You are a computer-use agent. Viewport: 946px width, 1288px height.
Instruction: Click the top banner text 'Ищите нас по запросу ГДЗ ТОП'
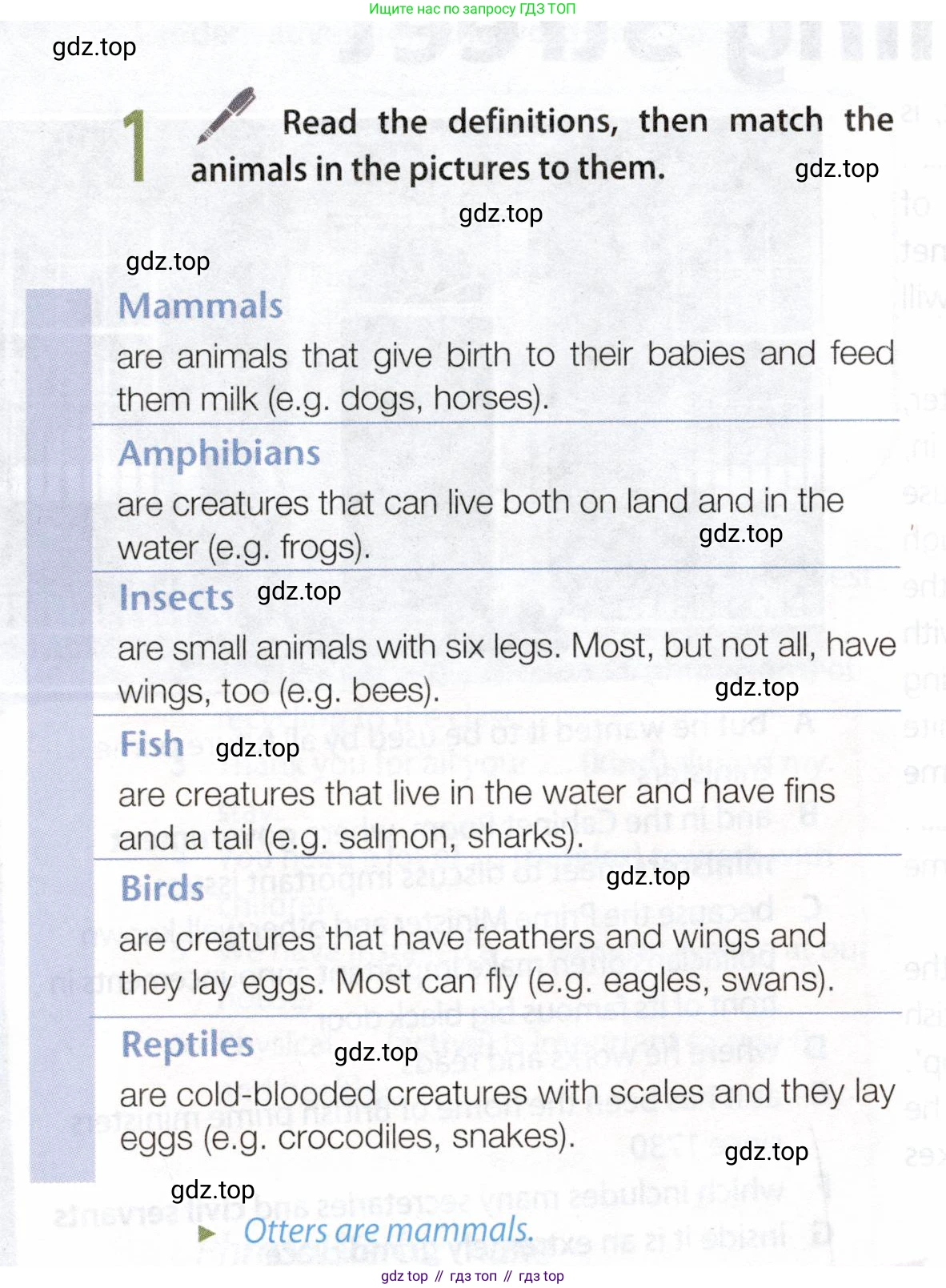(472, 10)
